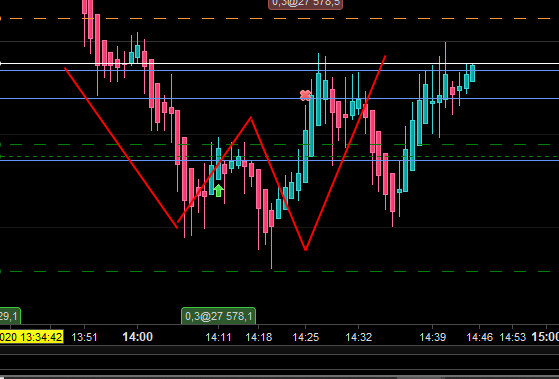Image resolution: width=559 pixels, height=379 pixels.
Task: Click the 14:32 time axis label
Action: [359, 337]
